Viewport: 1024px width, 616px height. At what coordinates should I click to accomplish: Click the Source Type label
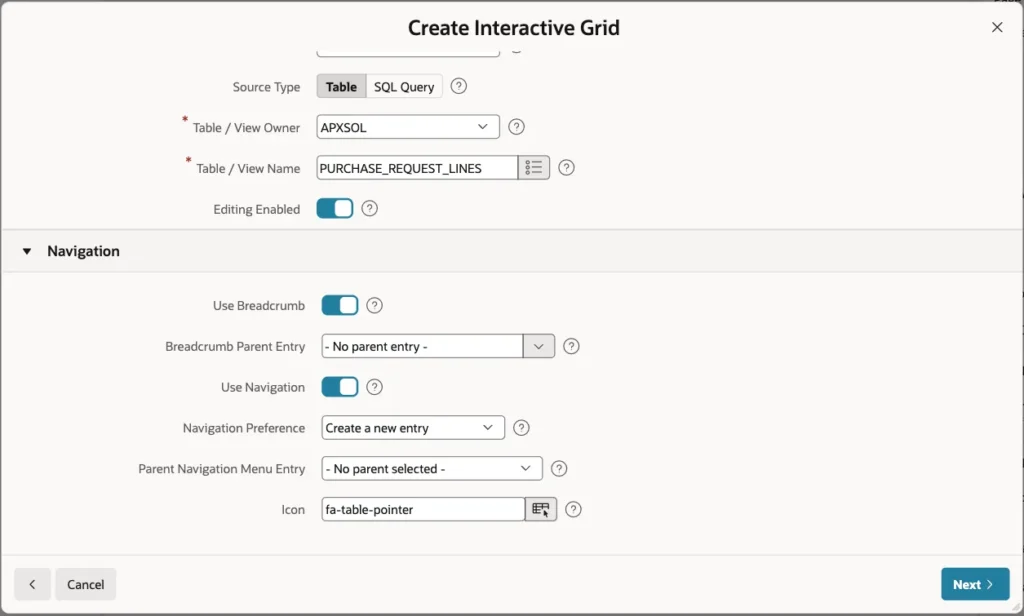[x=266, y=87]
